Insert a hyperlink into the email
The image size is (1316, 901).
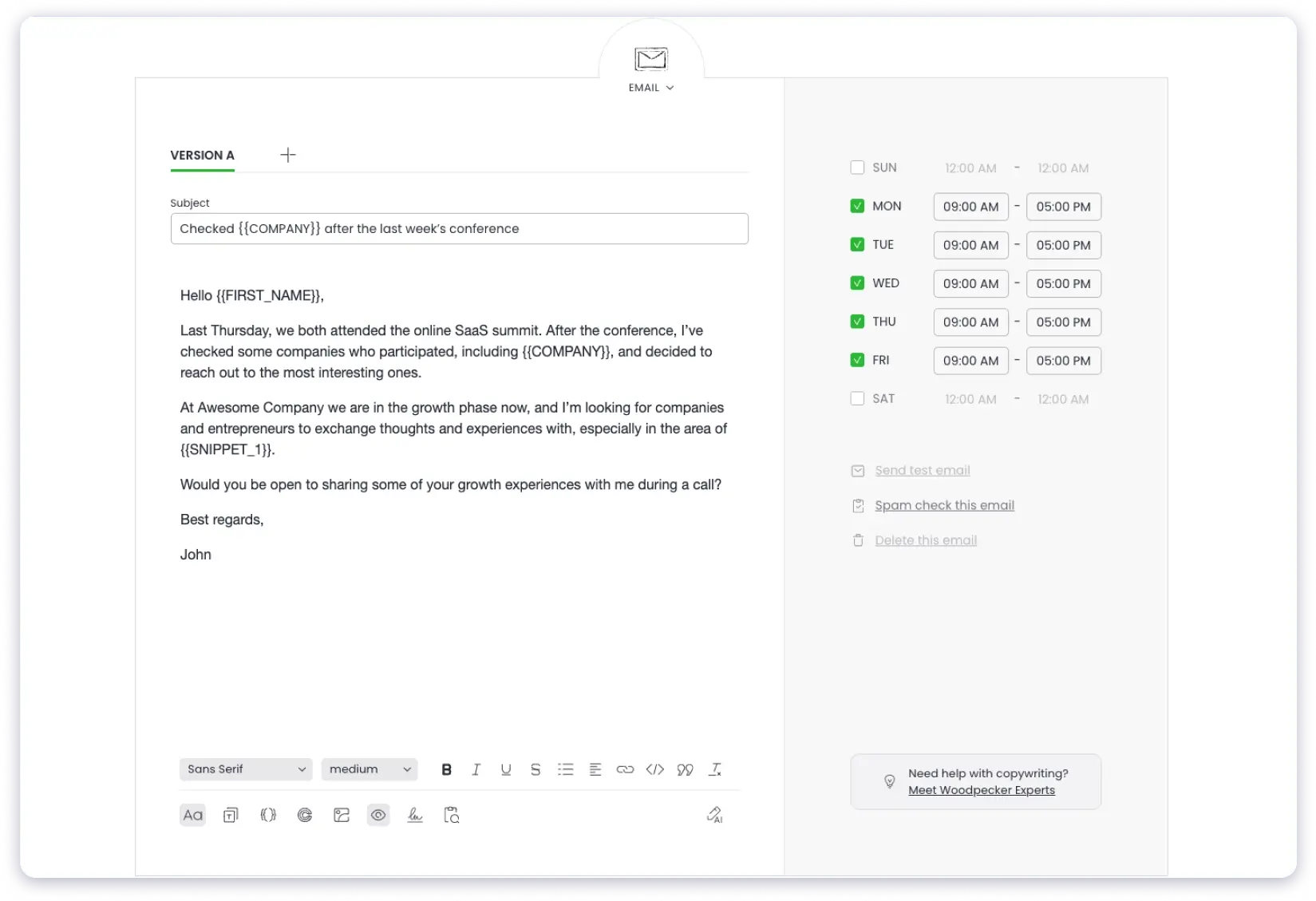(625, 769)
